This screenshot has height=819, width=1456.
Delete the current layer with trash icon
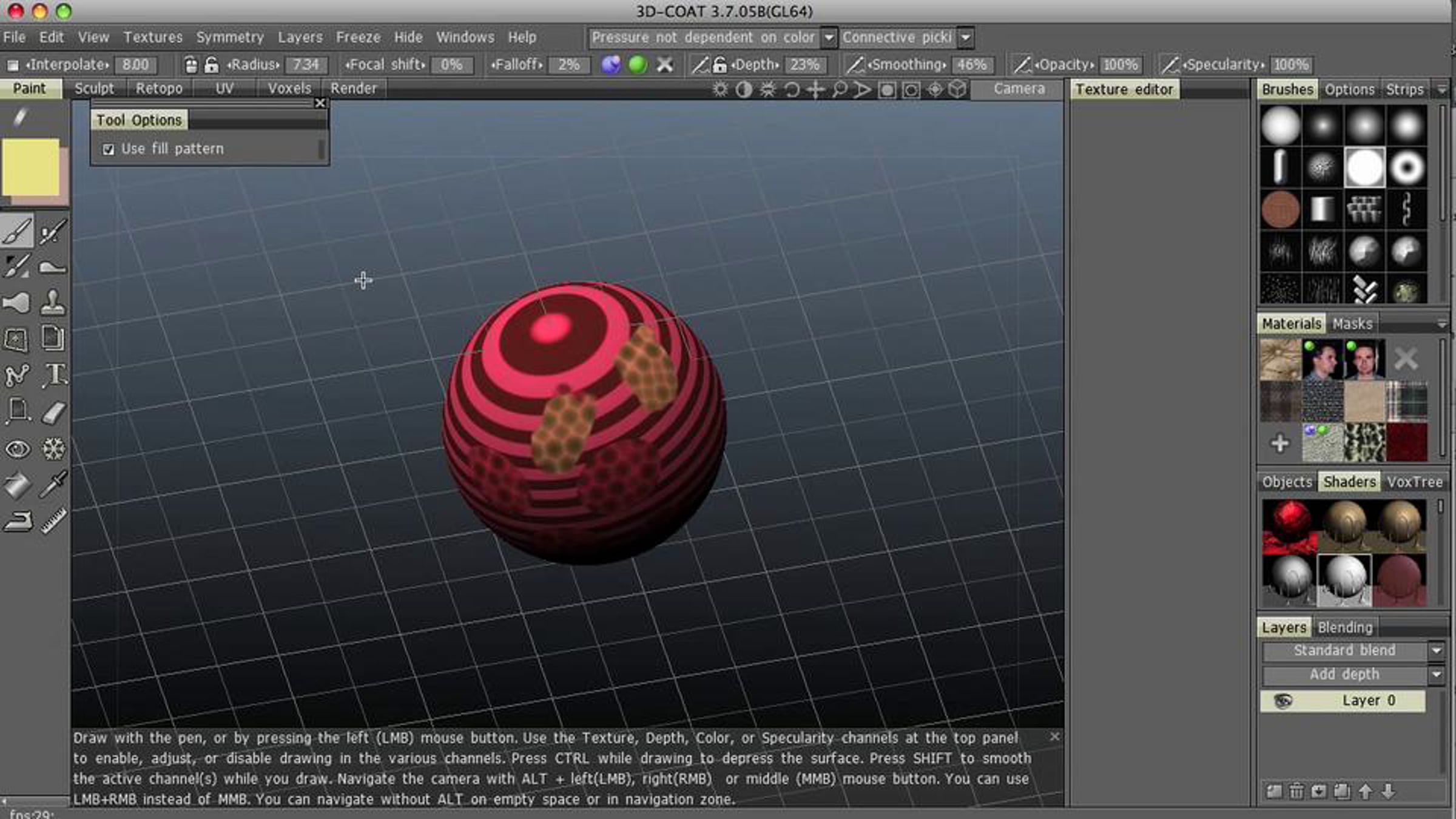tap(1297, 791)
